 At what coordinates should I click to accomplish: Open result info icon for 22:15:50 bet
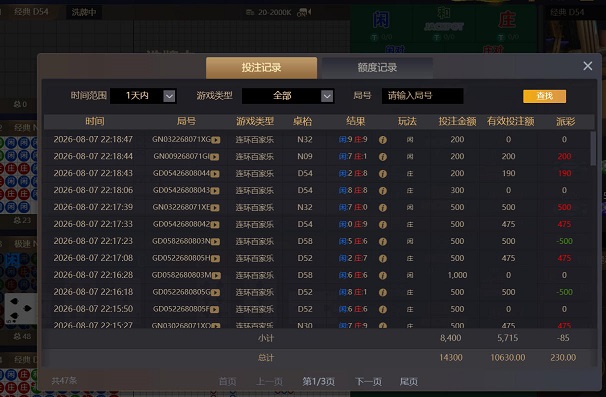(383, 310)
